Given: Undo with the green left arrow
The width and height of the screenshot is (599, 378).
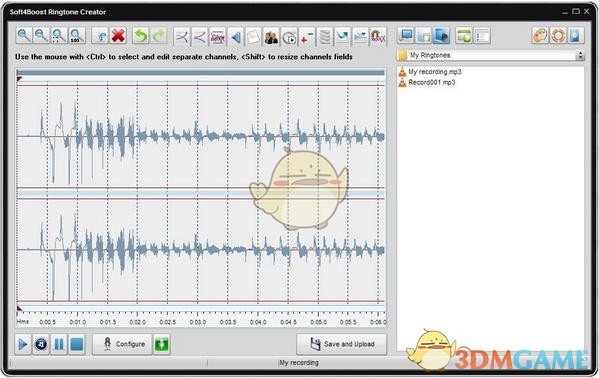Looking at the screenshot, I should pos(141,36).
